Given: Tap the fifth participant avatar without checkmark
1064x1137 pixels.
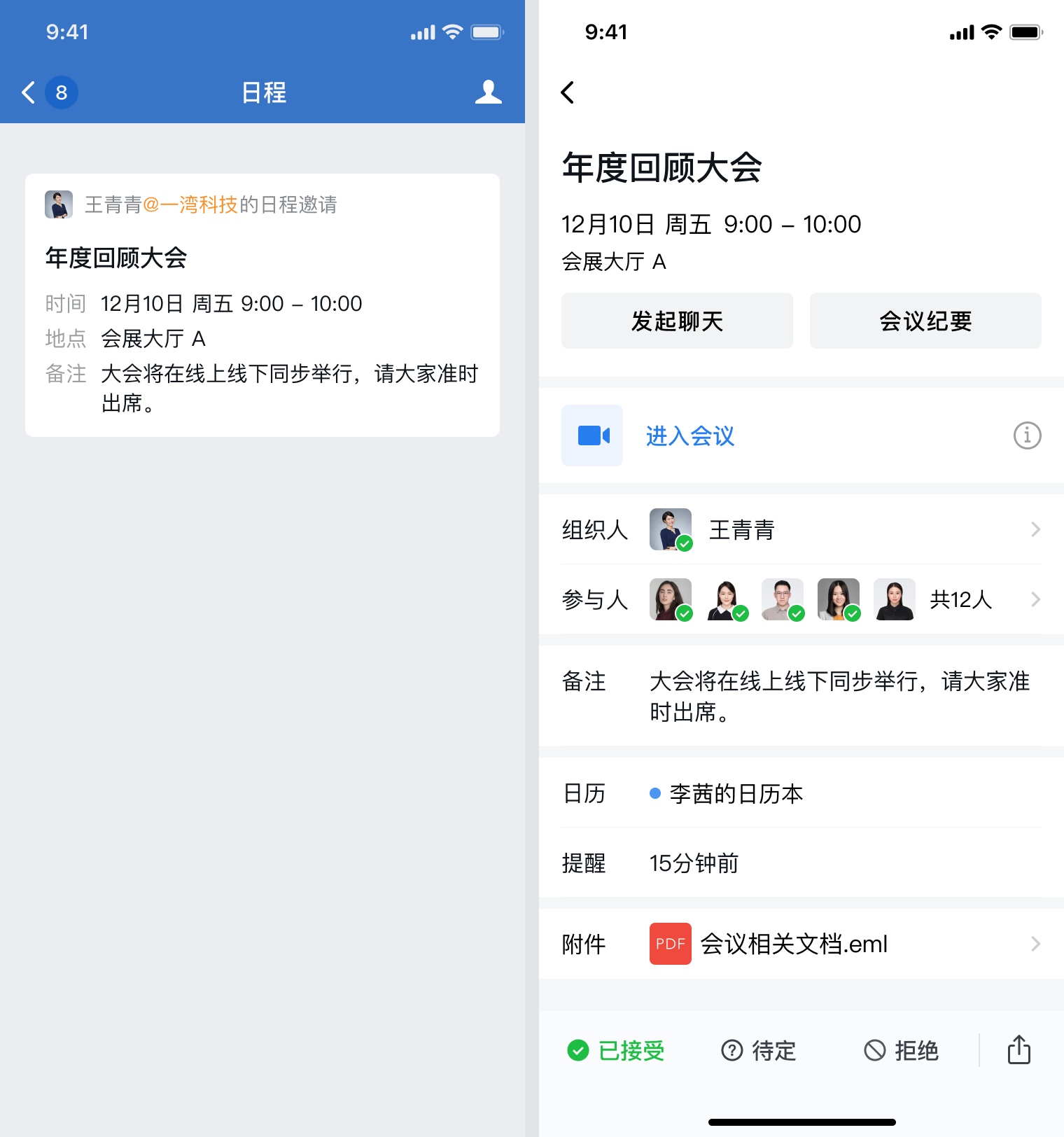Looking at the screenshot, I should click(x=895, y=599).
